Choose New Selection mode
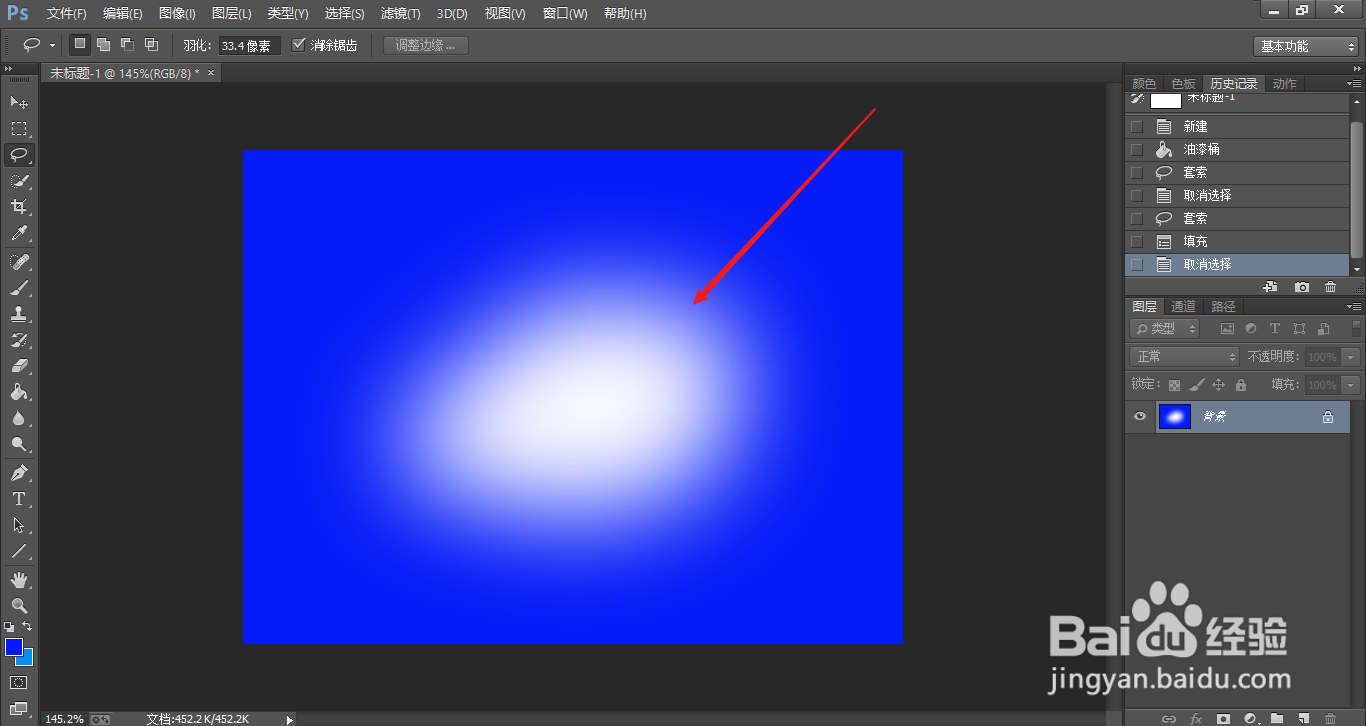 tap(79, 45)
